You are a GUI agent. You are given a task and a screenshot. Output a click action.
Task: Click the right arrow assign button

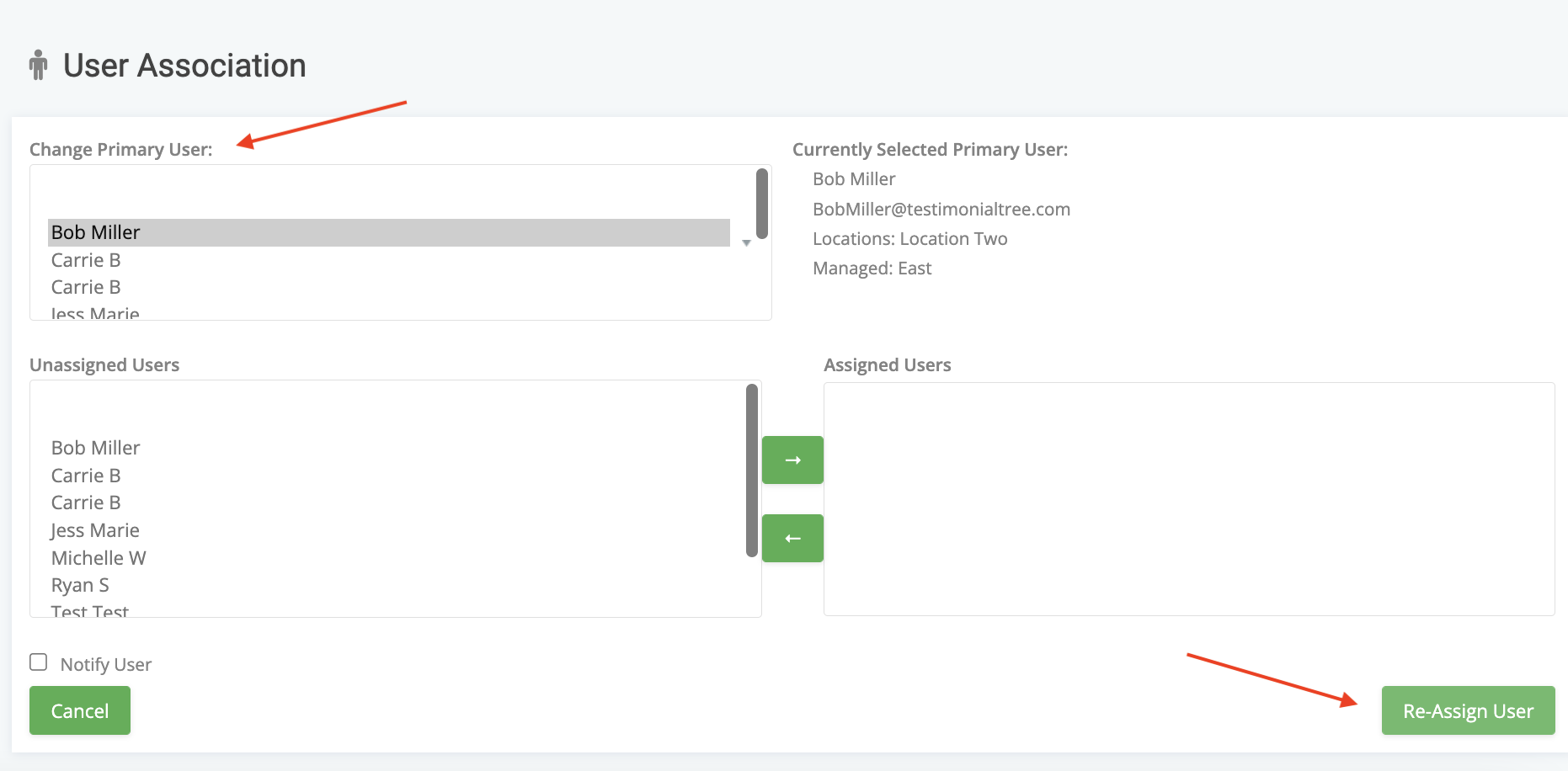(x=792, y=460)
